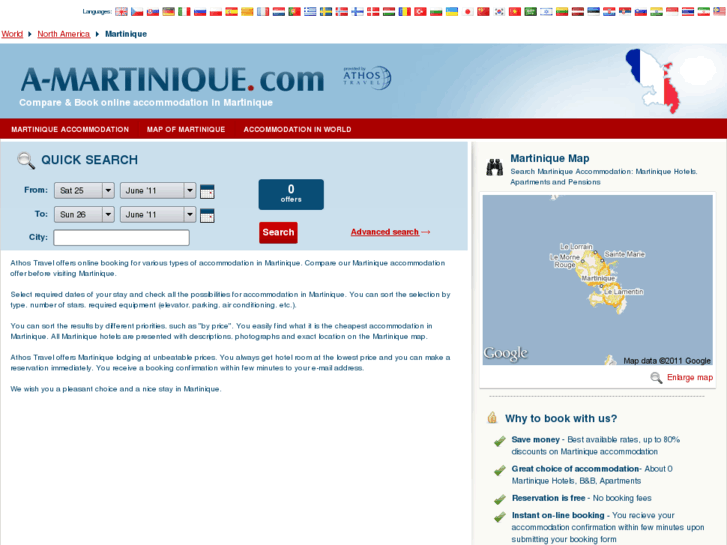Open the To date calendar picker

point(207,215)
